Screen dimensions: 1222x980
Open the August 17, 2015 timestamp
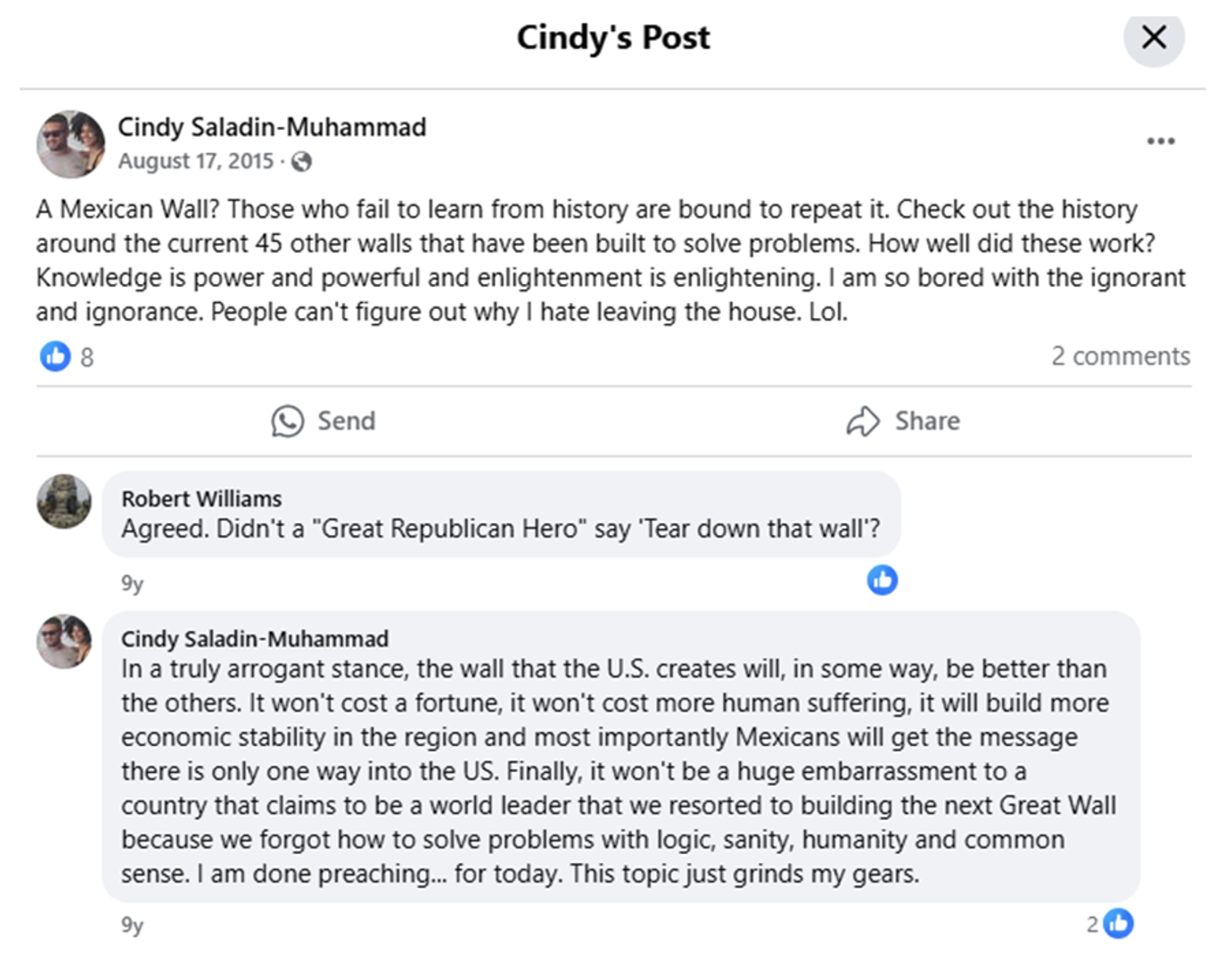pyautogui.click(x=195, y=161)
